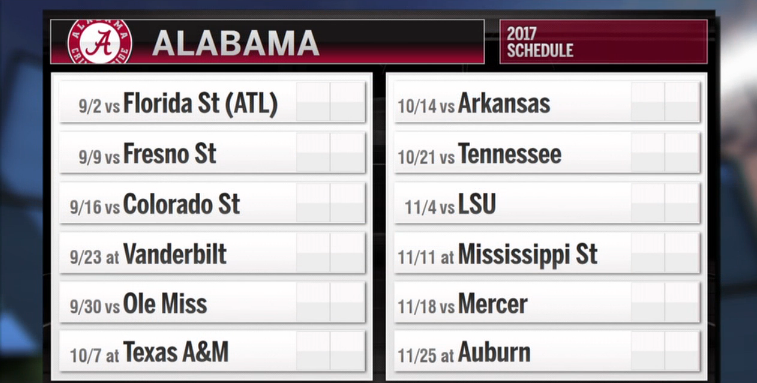Click last score box in Texas A&M row
Image resolution: width=757 pixels, height=383 pixels.
coord(347,351)
